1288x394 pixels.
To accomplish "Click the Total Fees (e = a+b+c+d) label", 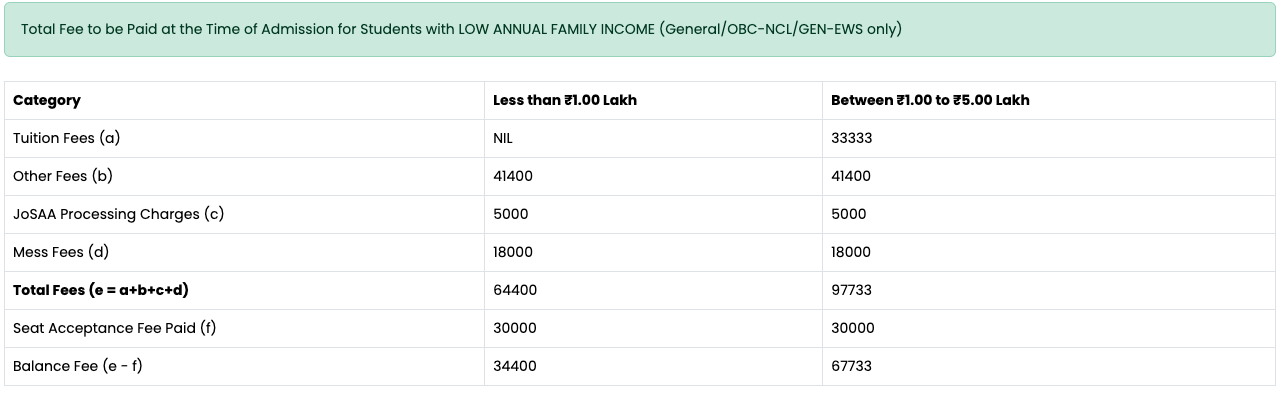I will pos(101,290).
